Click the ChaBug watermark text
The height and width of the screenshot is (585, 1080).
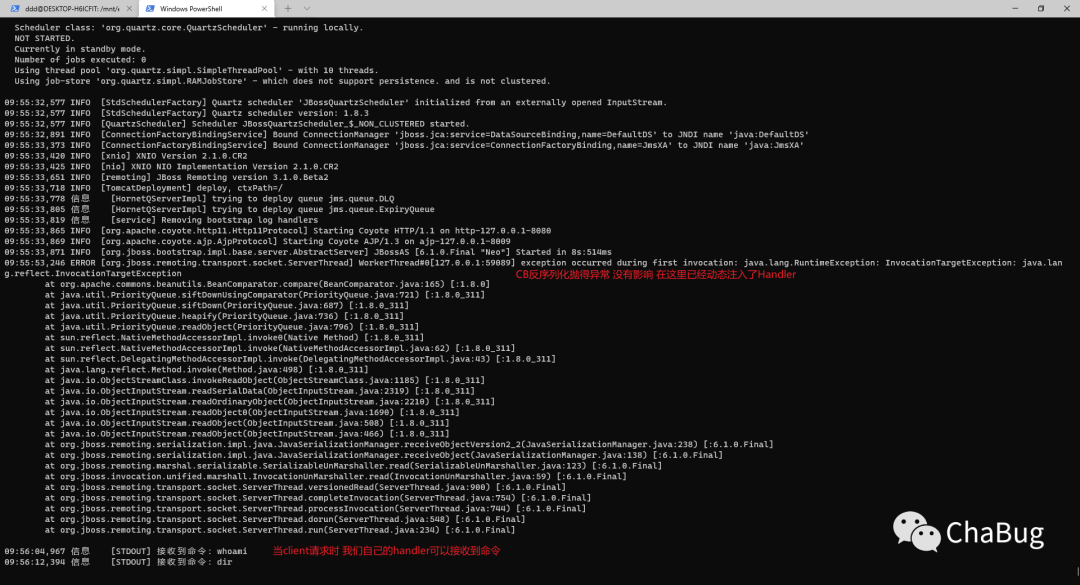[994, 533]
